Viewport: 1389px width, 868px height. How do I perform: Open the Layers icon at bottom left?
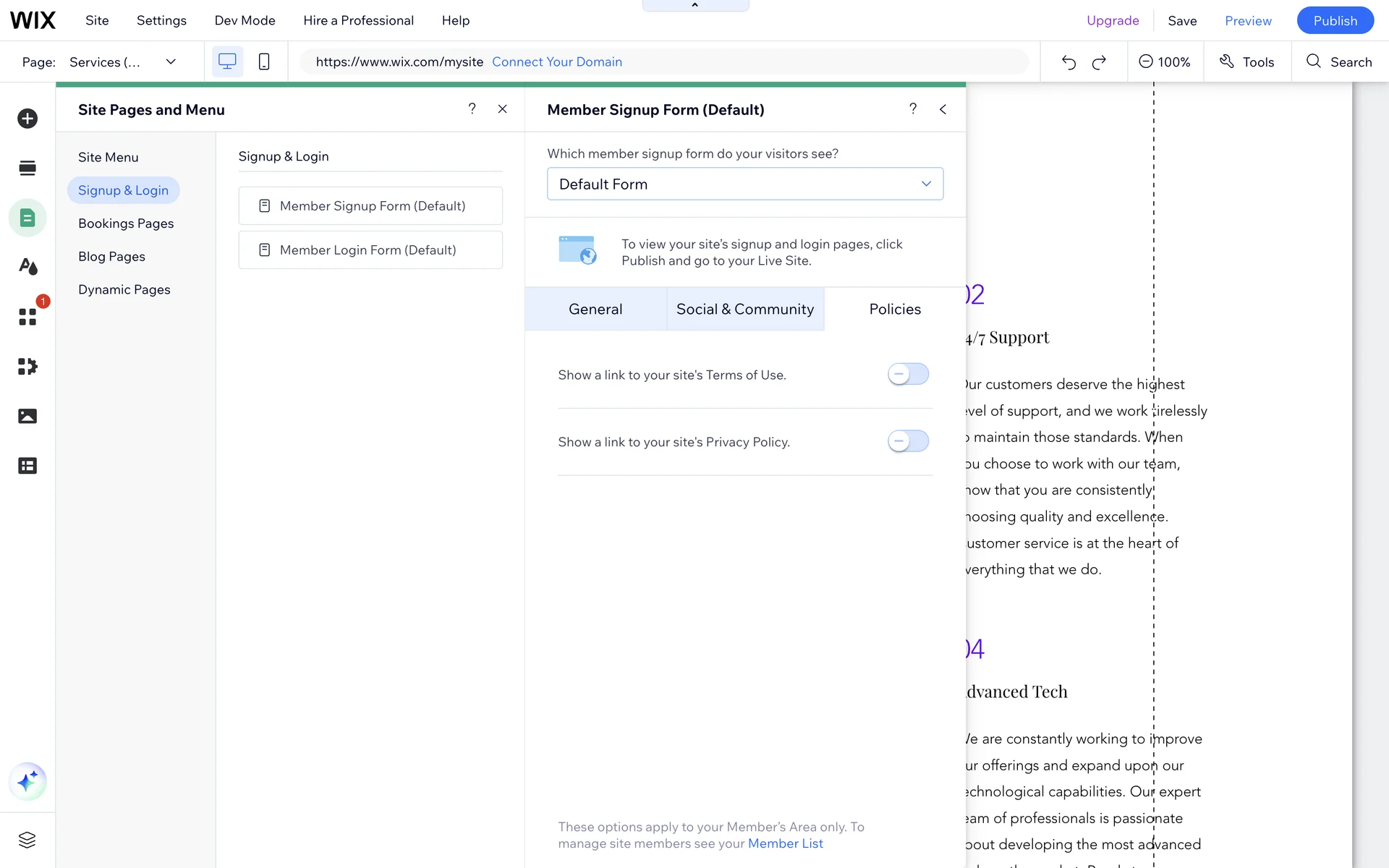coord(27,840)
